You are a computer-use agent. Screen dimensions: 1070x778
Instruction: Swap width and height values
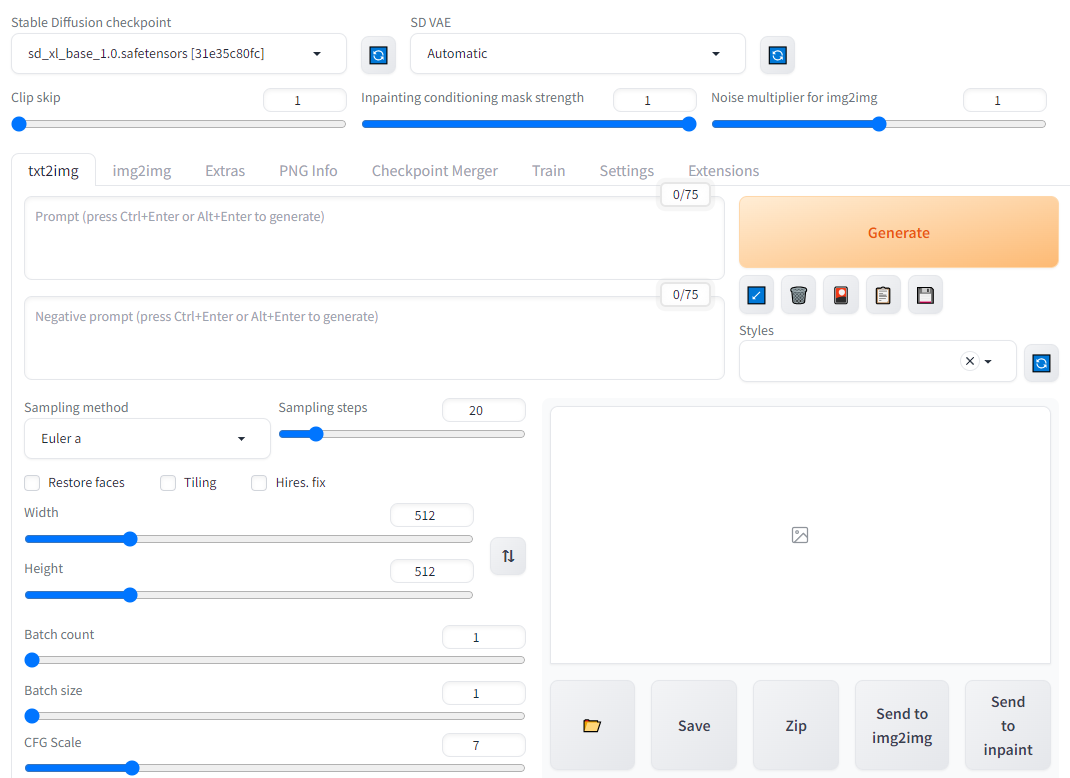pyautogui.click(x=508, y=556)
